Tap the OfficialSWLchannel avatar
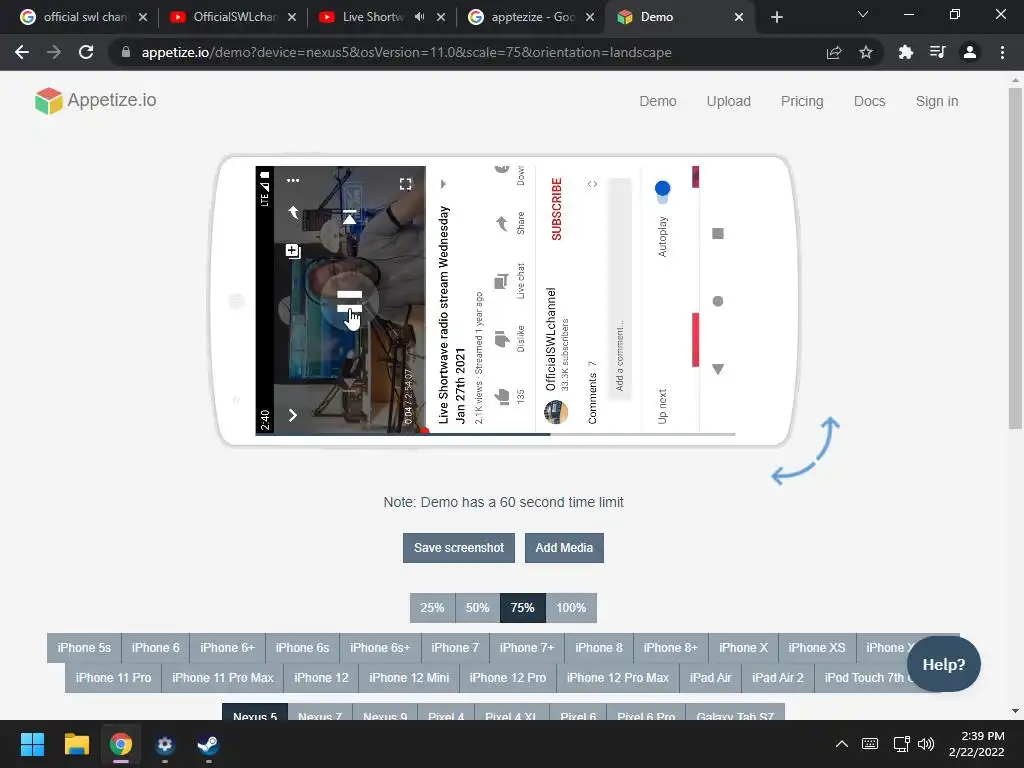Image resolution: width=1024 pixels, height=768 pixels. pyautogui.click(x=556, y=411)
